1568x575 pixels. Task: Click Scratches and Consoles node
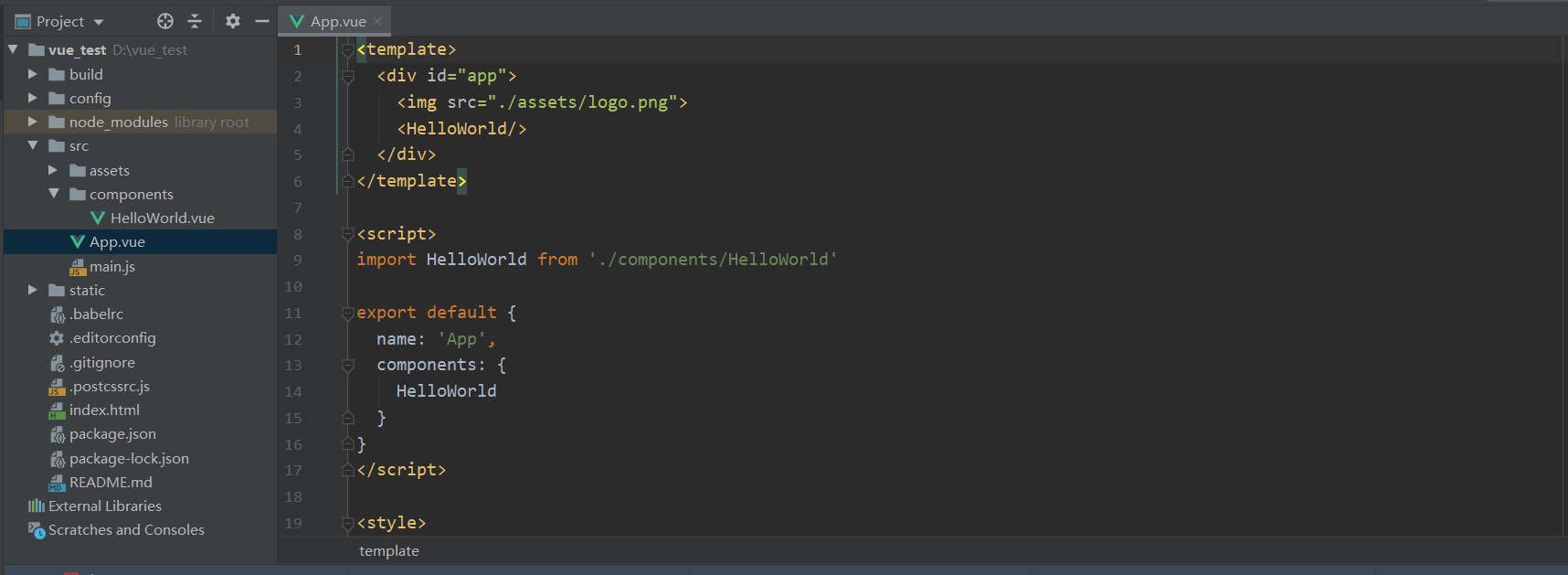click(126, 529)
